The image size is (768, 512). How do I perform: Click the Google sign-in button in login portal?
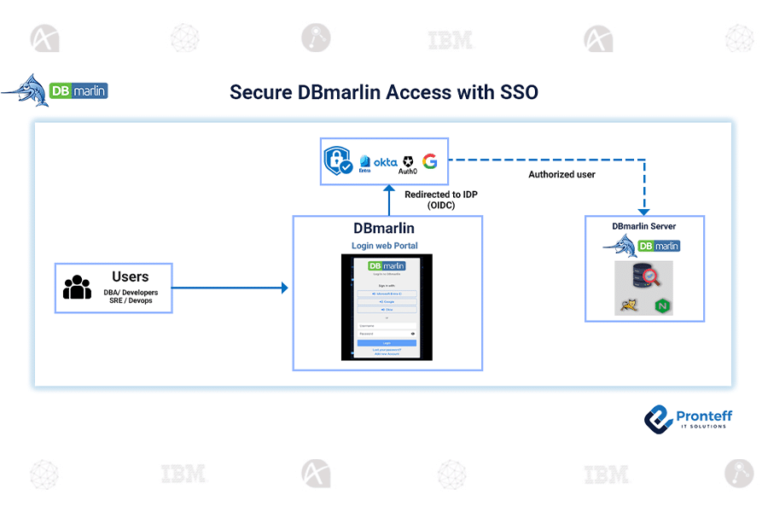[x=387, y=302]
